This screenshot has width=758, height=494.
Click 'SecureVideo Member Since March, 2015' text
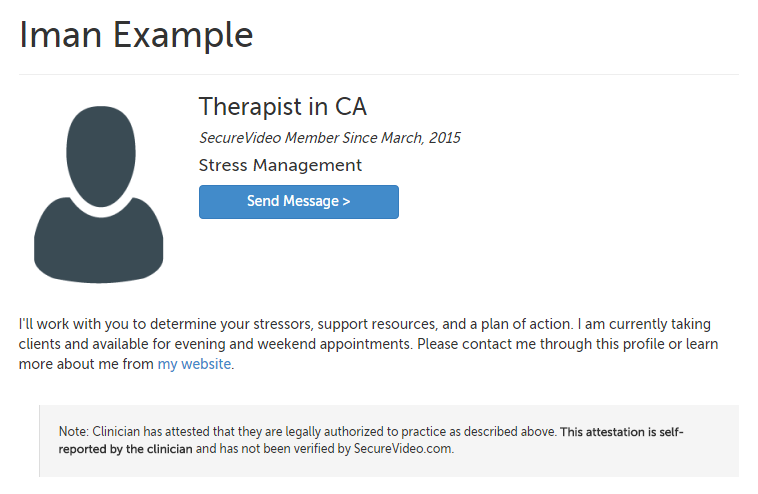(x=329, y=138)
